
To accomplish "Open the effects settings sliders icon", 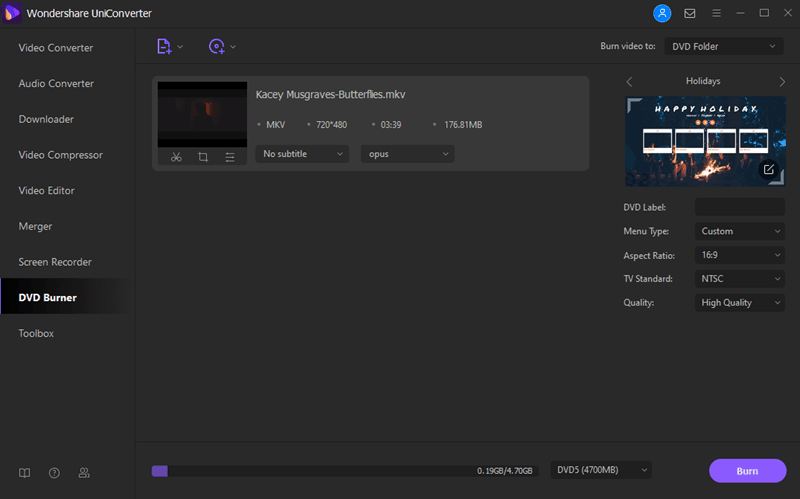I will (x=230, y=157).
